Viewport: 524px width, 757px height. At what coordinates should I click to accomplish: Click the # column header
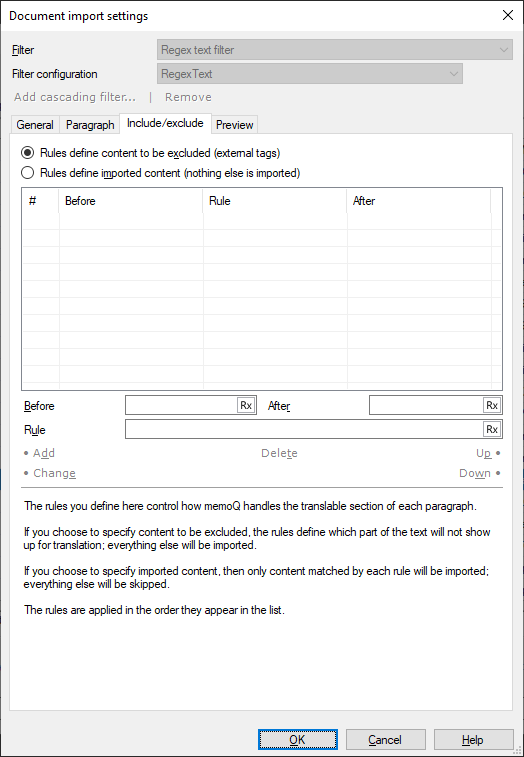pos(41,201)
